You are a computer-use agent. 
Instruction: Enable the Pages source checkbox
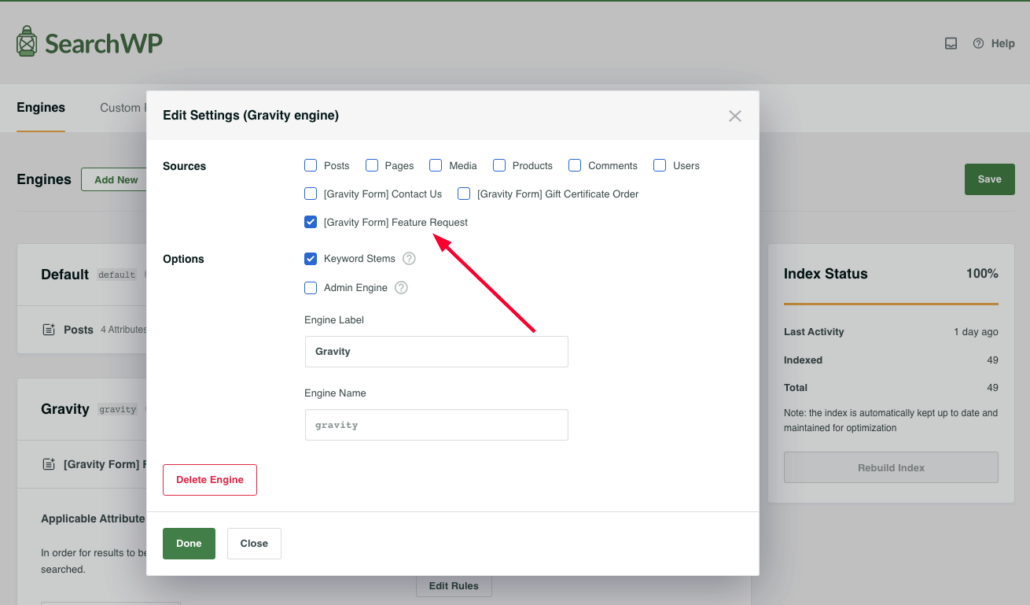pyautogui.click(x=372, y=166)
